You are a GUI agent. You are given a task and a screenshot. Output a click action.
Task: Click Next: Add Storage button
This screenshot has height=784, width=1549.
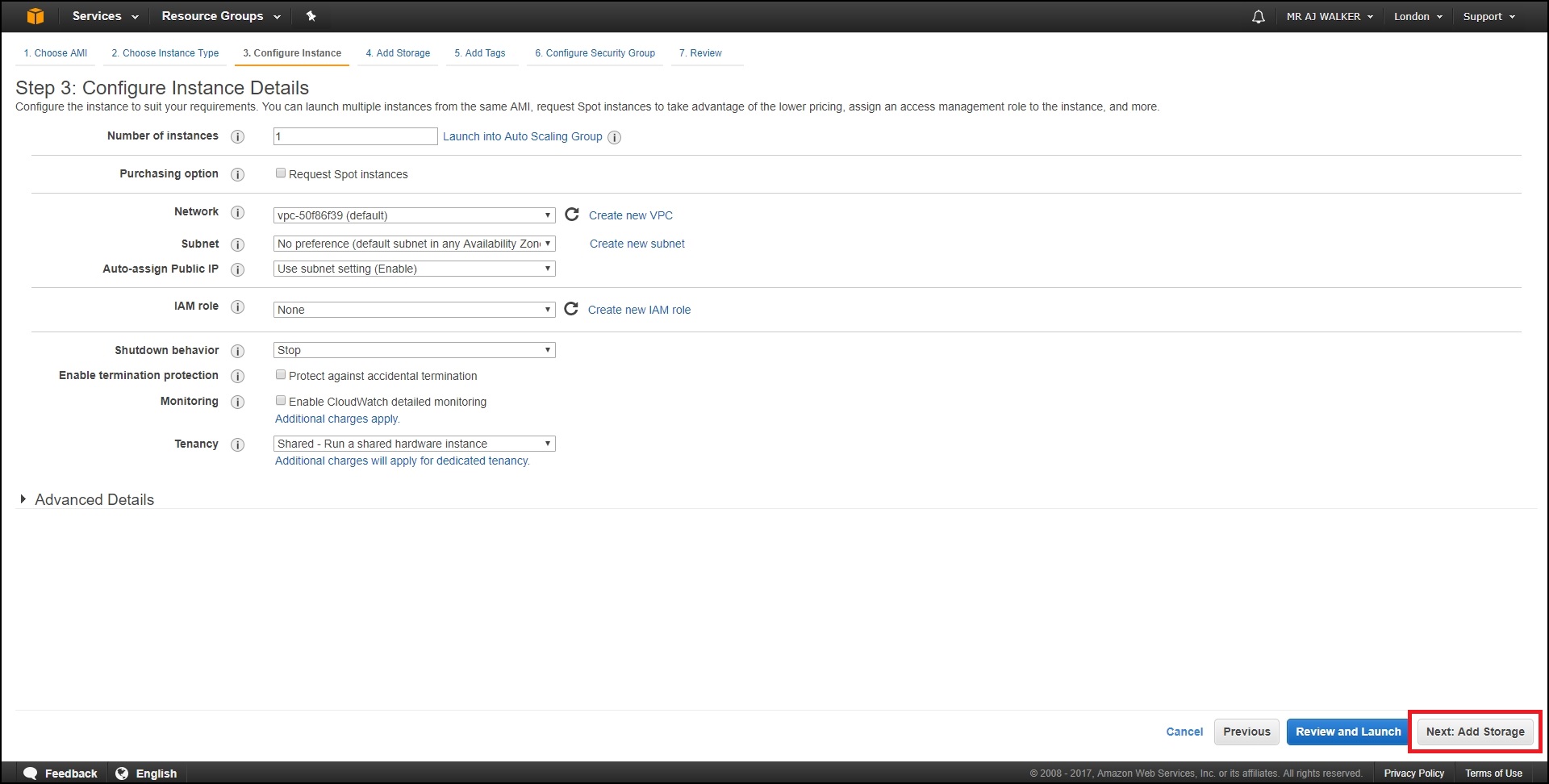(x=1475, y=732)
